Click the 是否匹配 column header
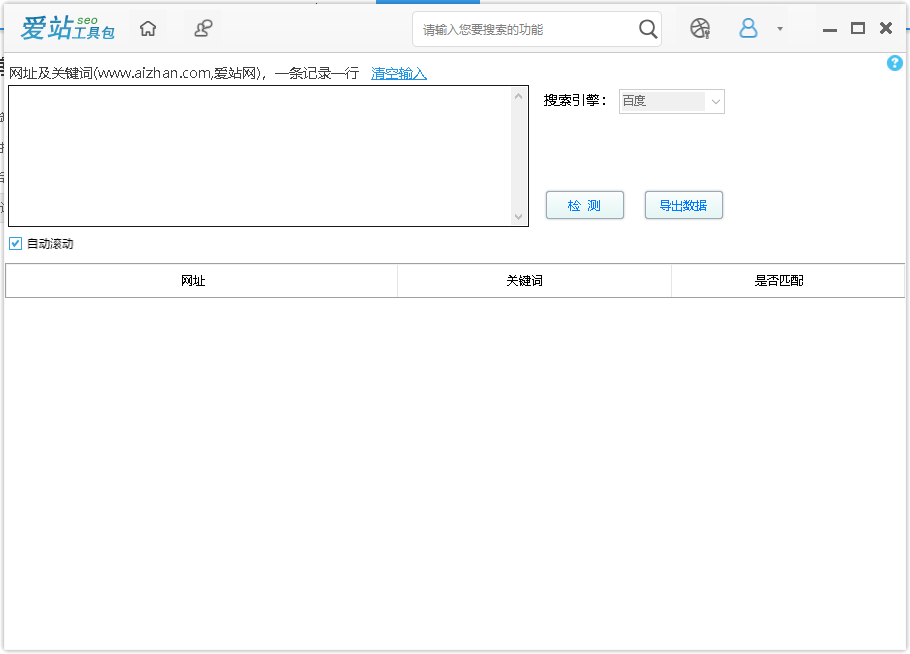 [779, 281]
